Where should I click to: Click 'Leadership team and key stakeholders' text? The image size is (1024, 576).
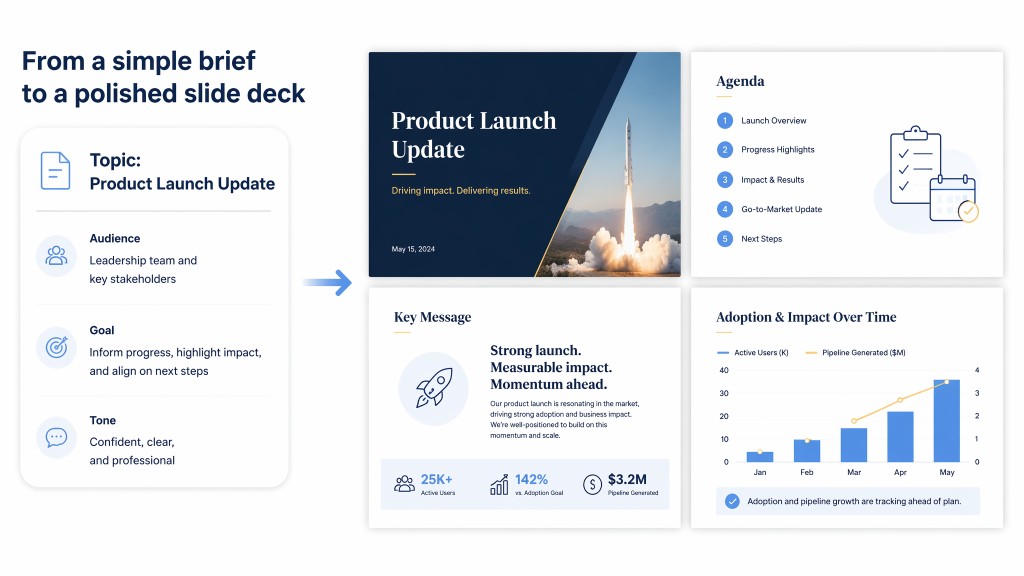point(143,270)
